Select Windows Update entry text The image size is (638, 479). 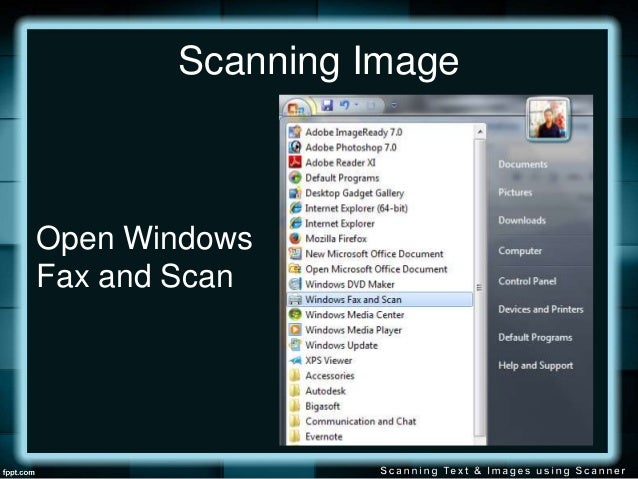click(x=341, y=345)
